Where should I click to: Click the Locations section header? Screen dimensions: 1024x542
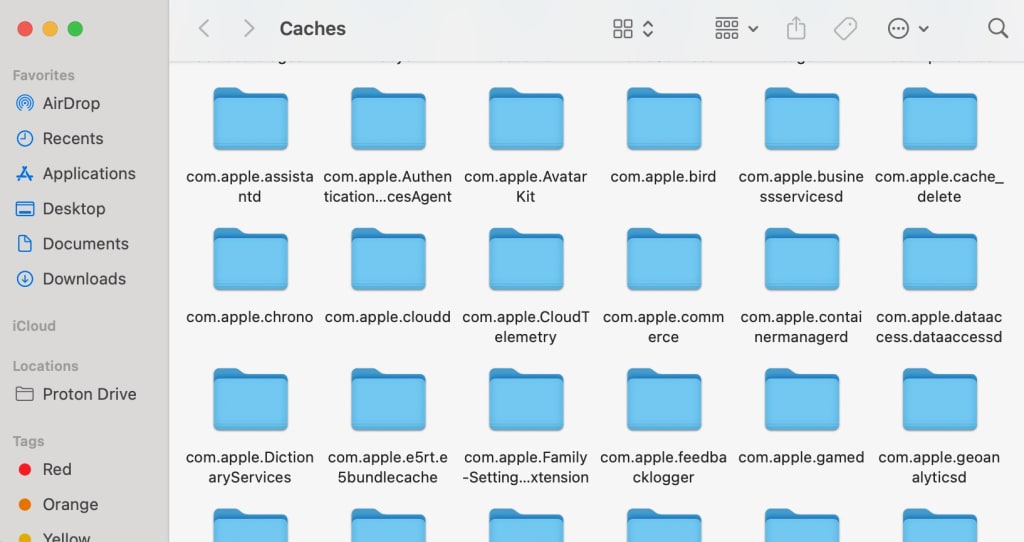click(x=45, y=366)
